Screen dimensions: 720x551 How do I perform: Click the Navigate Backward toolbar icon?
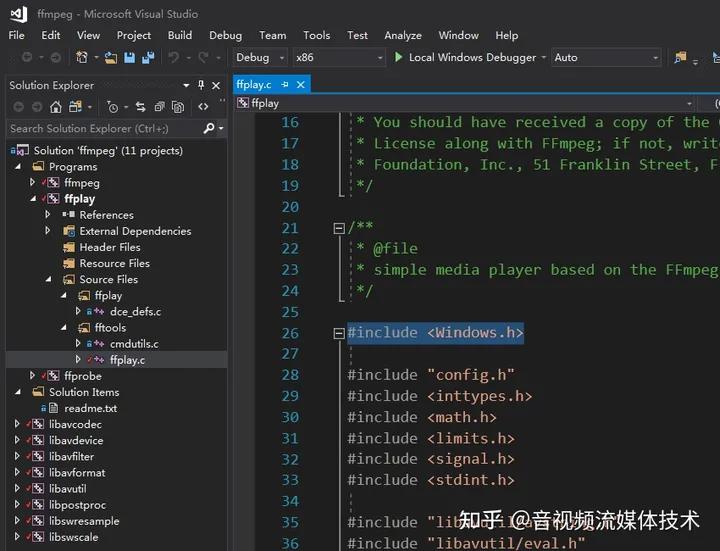point(27,57)
